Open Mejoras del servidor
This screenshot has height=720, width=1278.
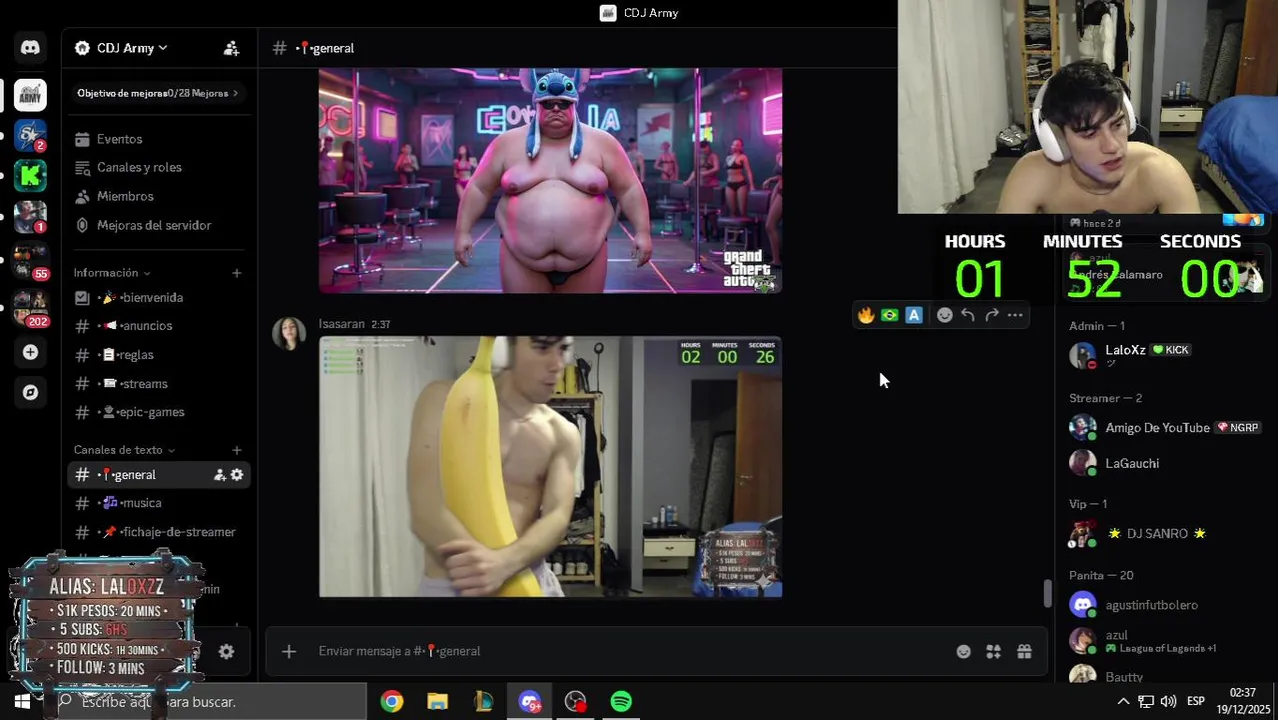158,225
